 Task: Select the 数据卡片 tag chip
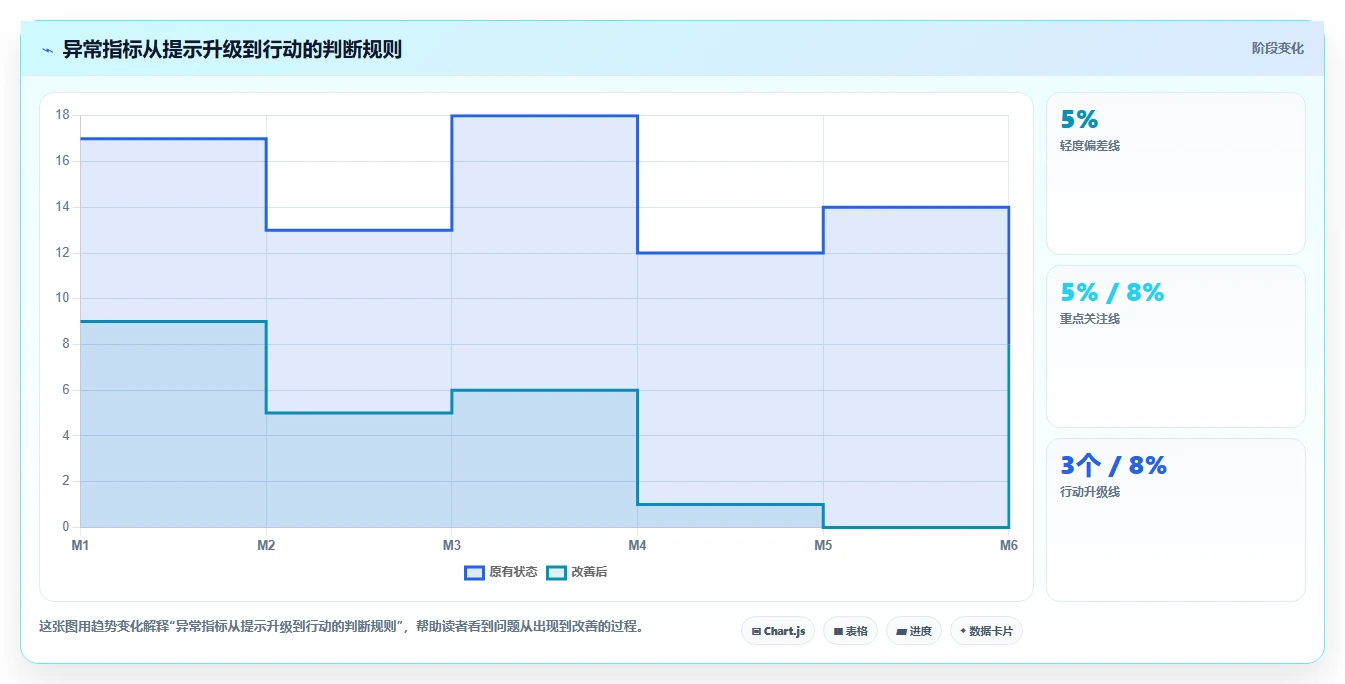986,631
